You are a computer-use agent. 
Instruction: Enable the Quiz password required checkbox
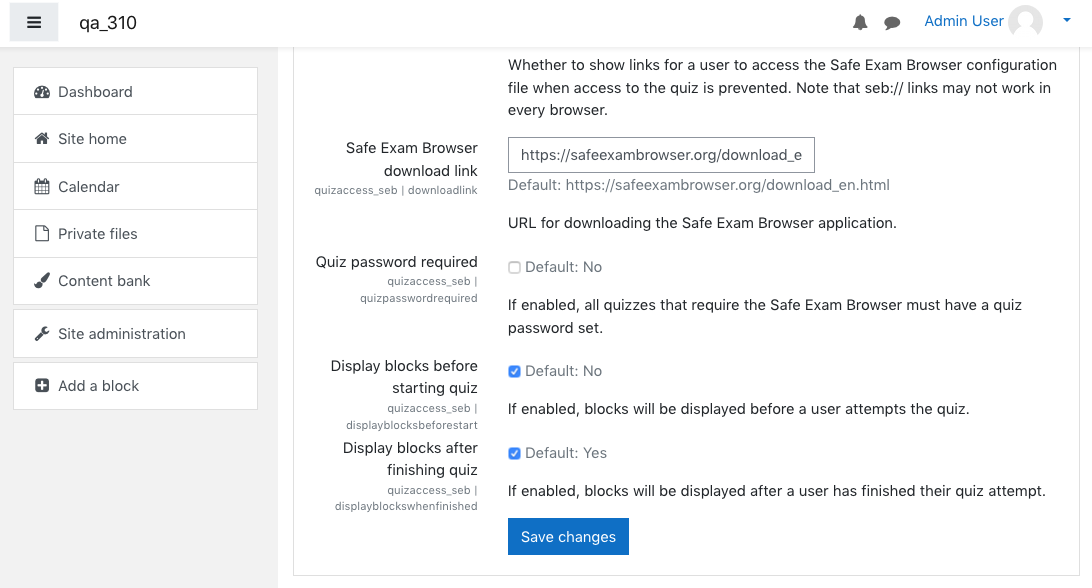click(514, 268)
